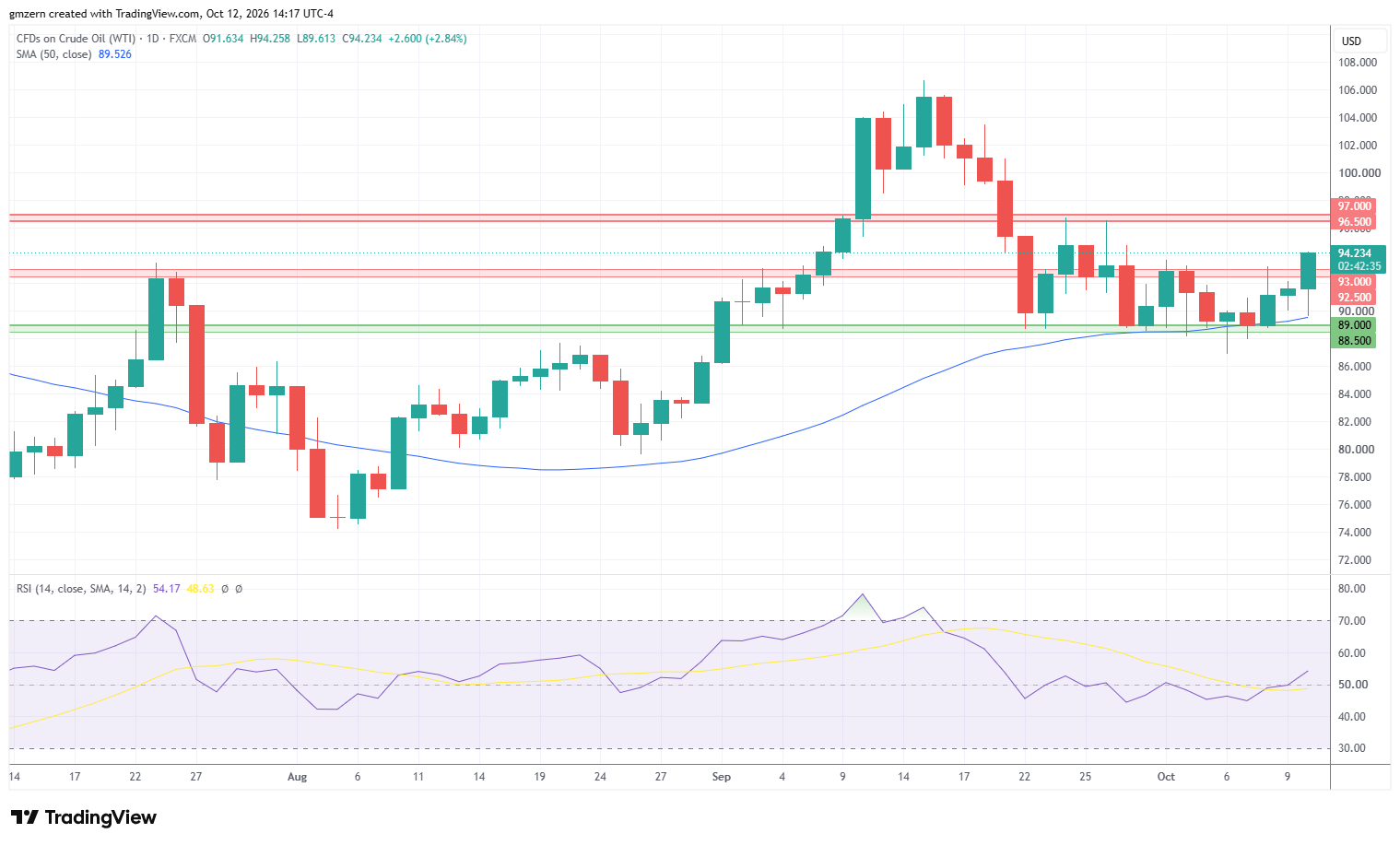
Task: Click the 100.000 price axis tick
Action: click(1359, 173)
